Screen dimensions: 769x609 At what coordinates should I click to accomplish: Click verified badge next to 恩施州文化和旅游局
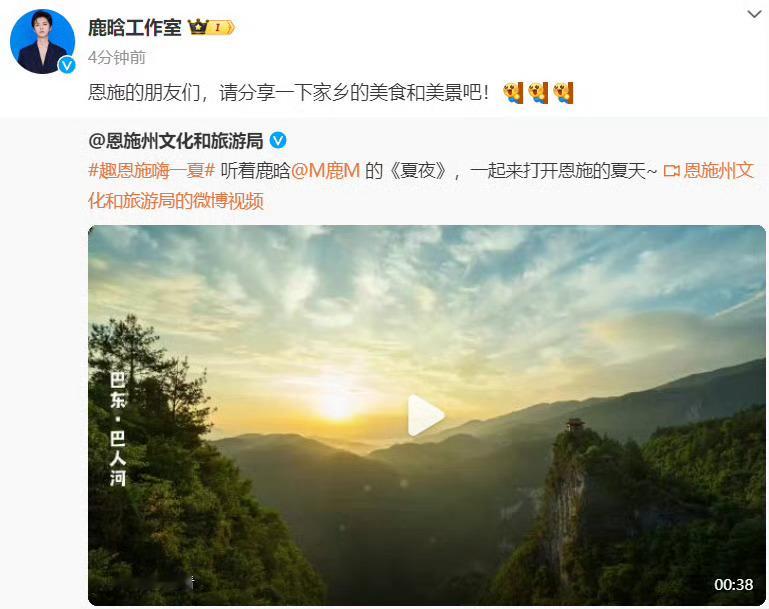[278, 141]
